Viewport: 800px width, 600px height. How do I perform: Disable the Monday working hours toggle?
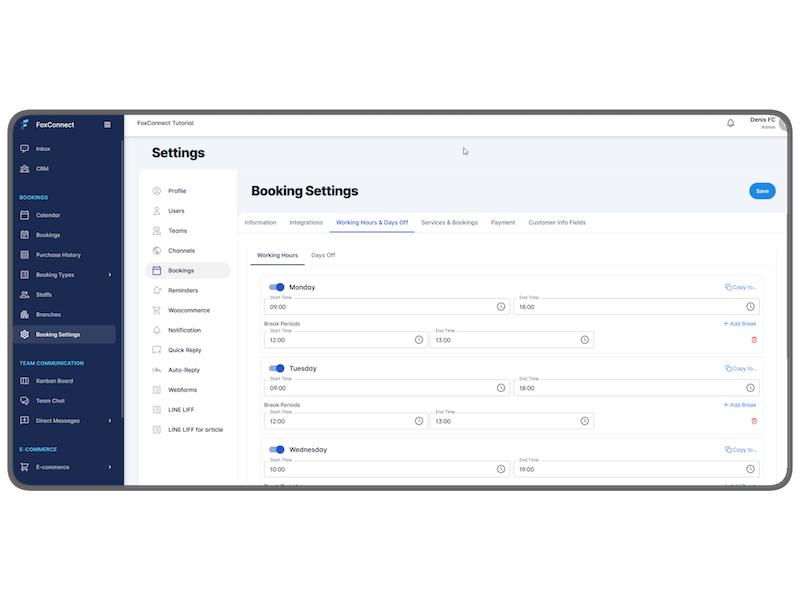click(x=277, y=287)
